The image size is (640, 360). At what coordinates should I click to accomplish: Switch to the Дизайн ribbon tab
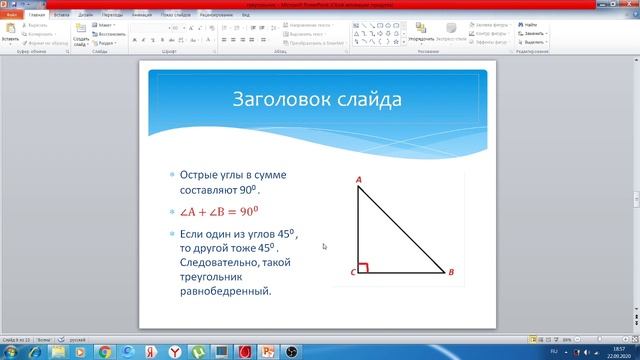pos(86,15)
